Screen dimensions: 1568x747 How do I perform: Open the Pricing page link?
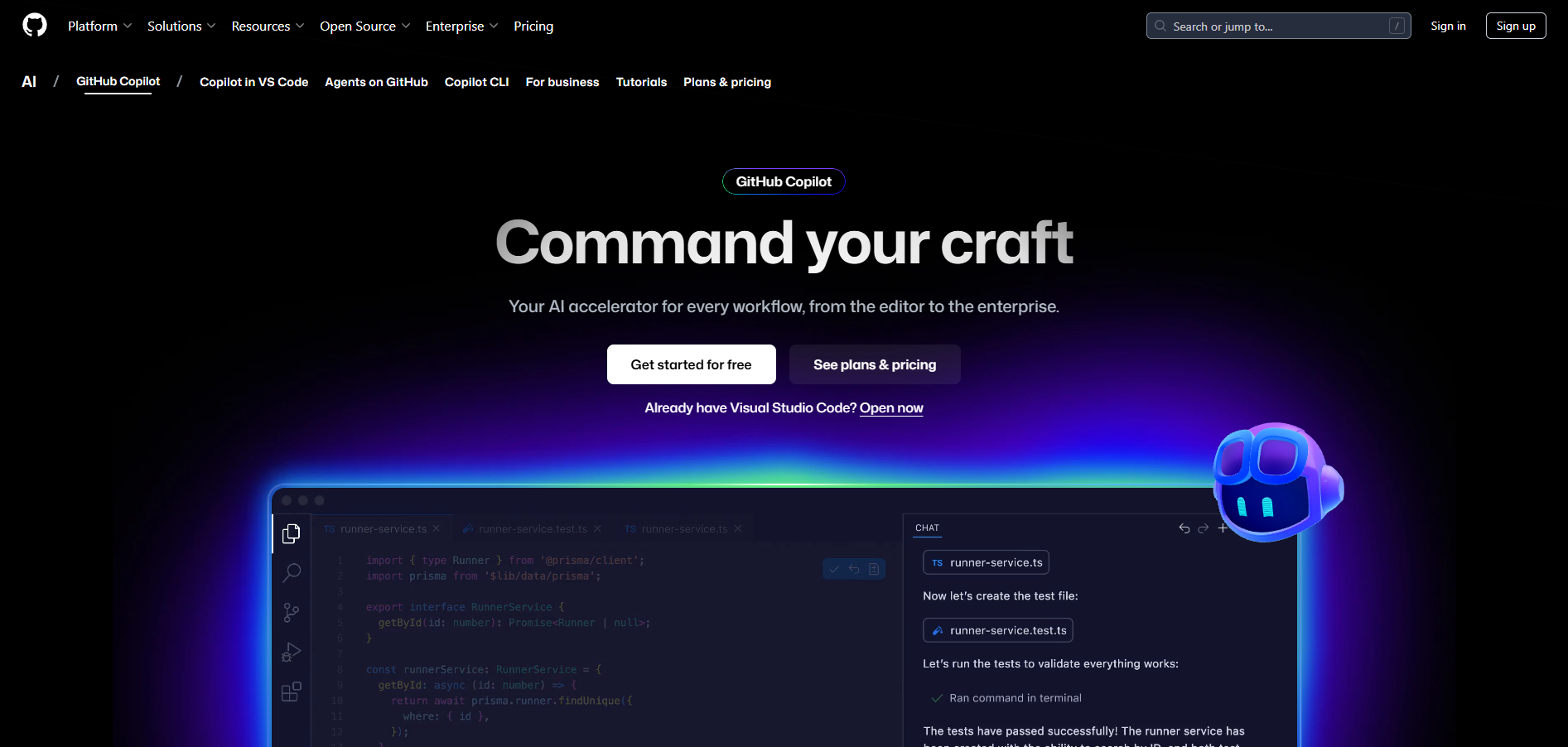click(533, 26)
